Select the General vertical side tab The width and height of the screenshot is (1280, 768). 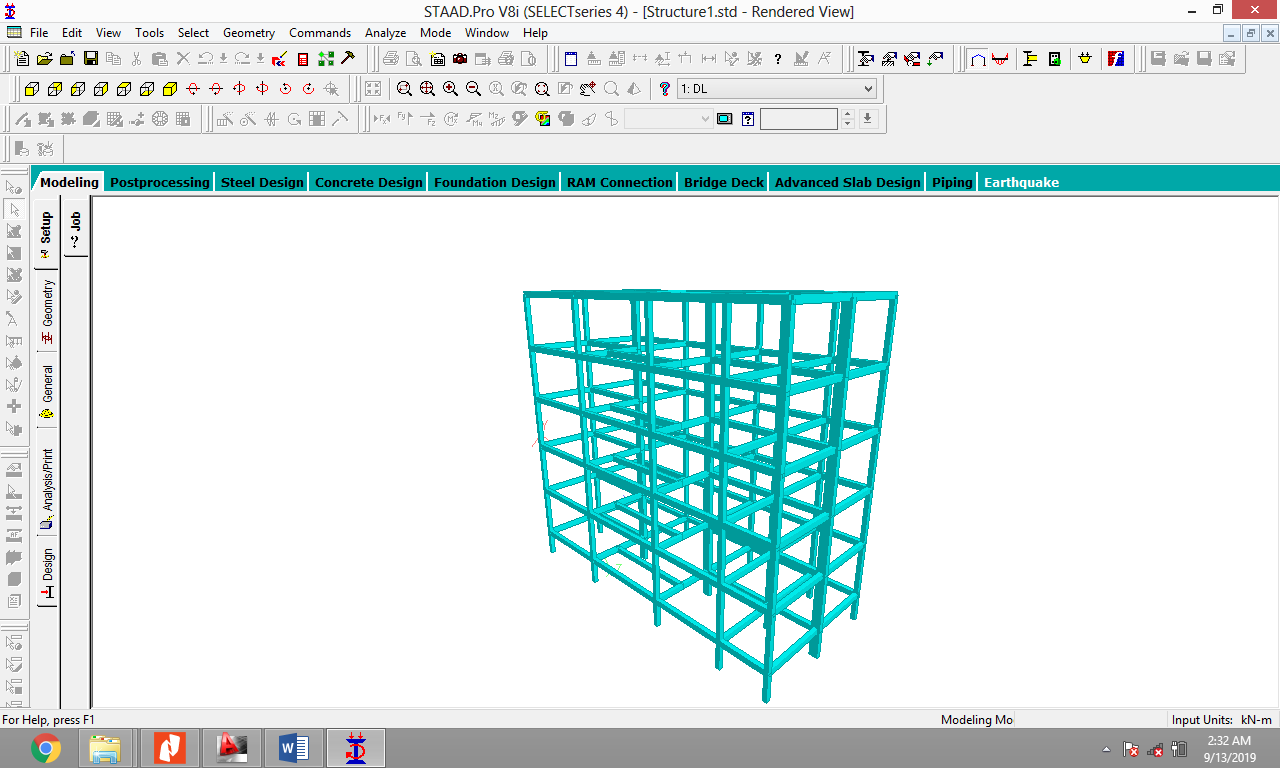47,390
